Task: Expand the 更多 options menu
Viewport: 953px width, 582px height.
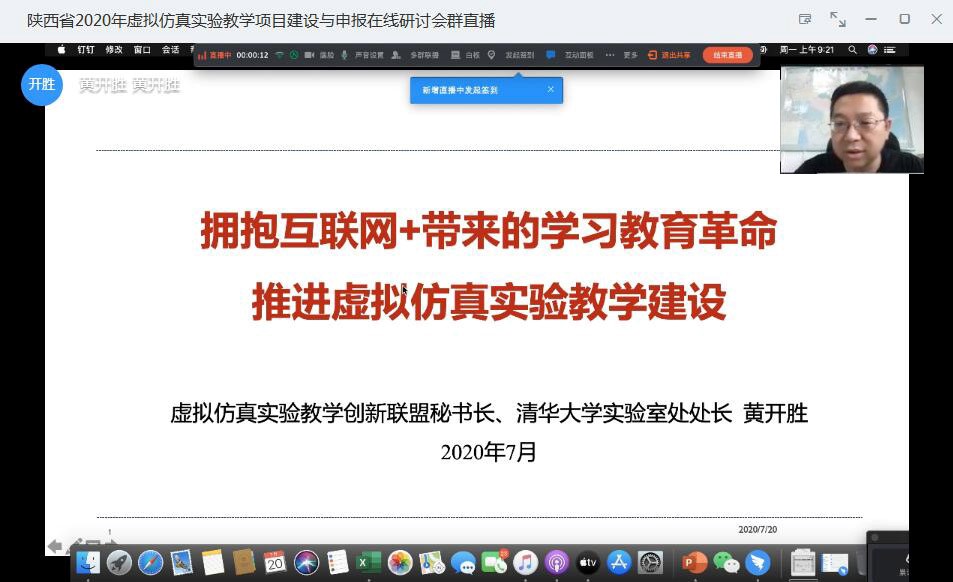Action: click(622, 55)
